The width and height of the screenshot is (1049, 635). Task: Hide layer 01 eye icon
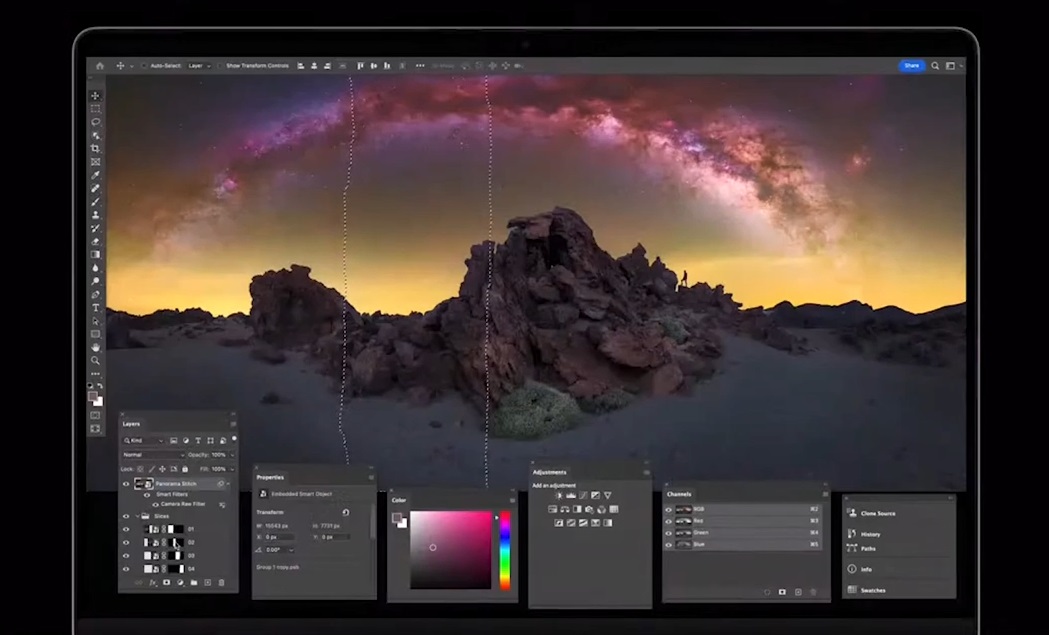coord(126,529)
